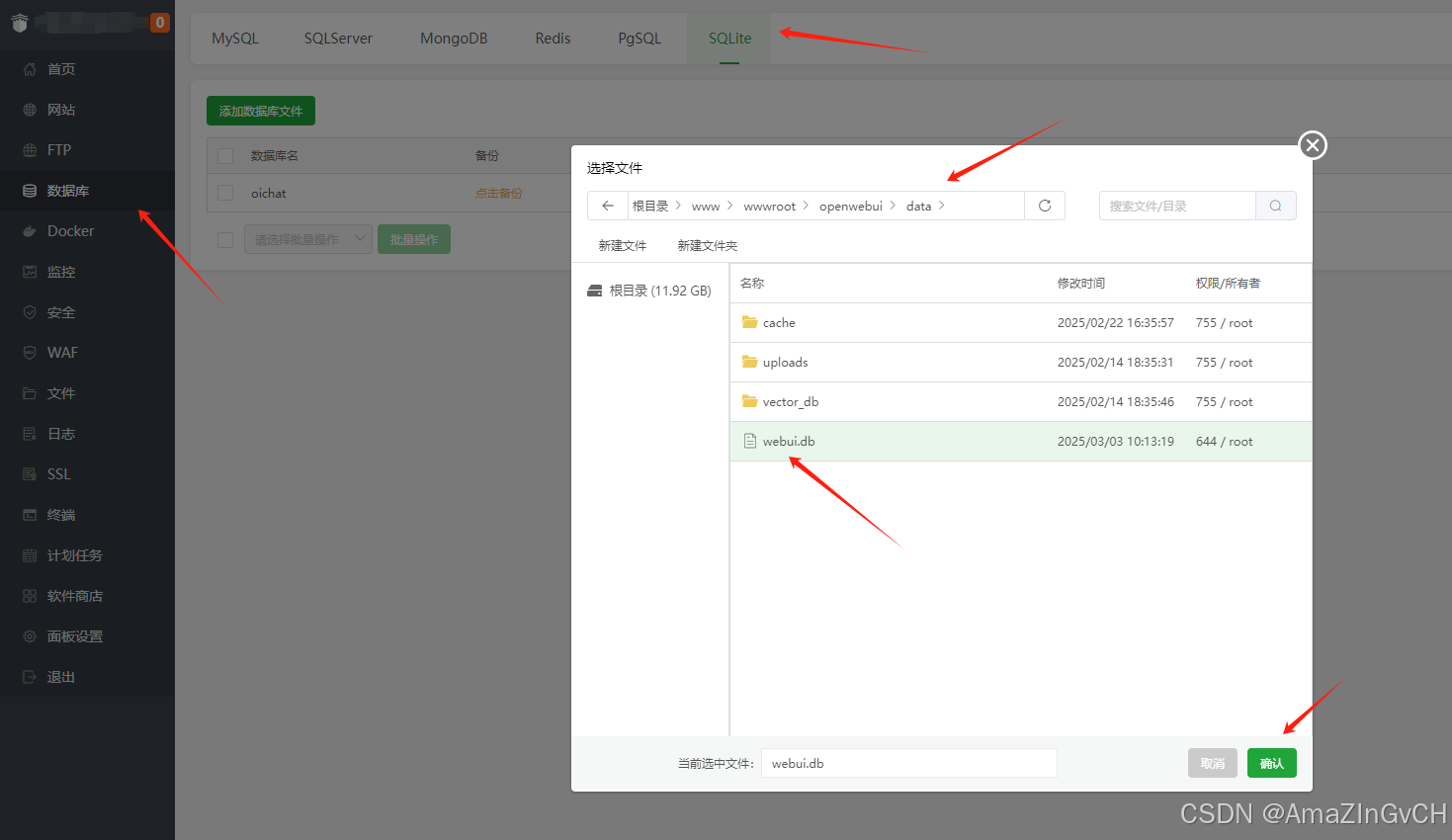1452x840 pixels.
Task: Open the FTP sidebar item
Action: tap(87, 150)
